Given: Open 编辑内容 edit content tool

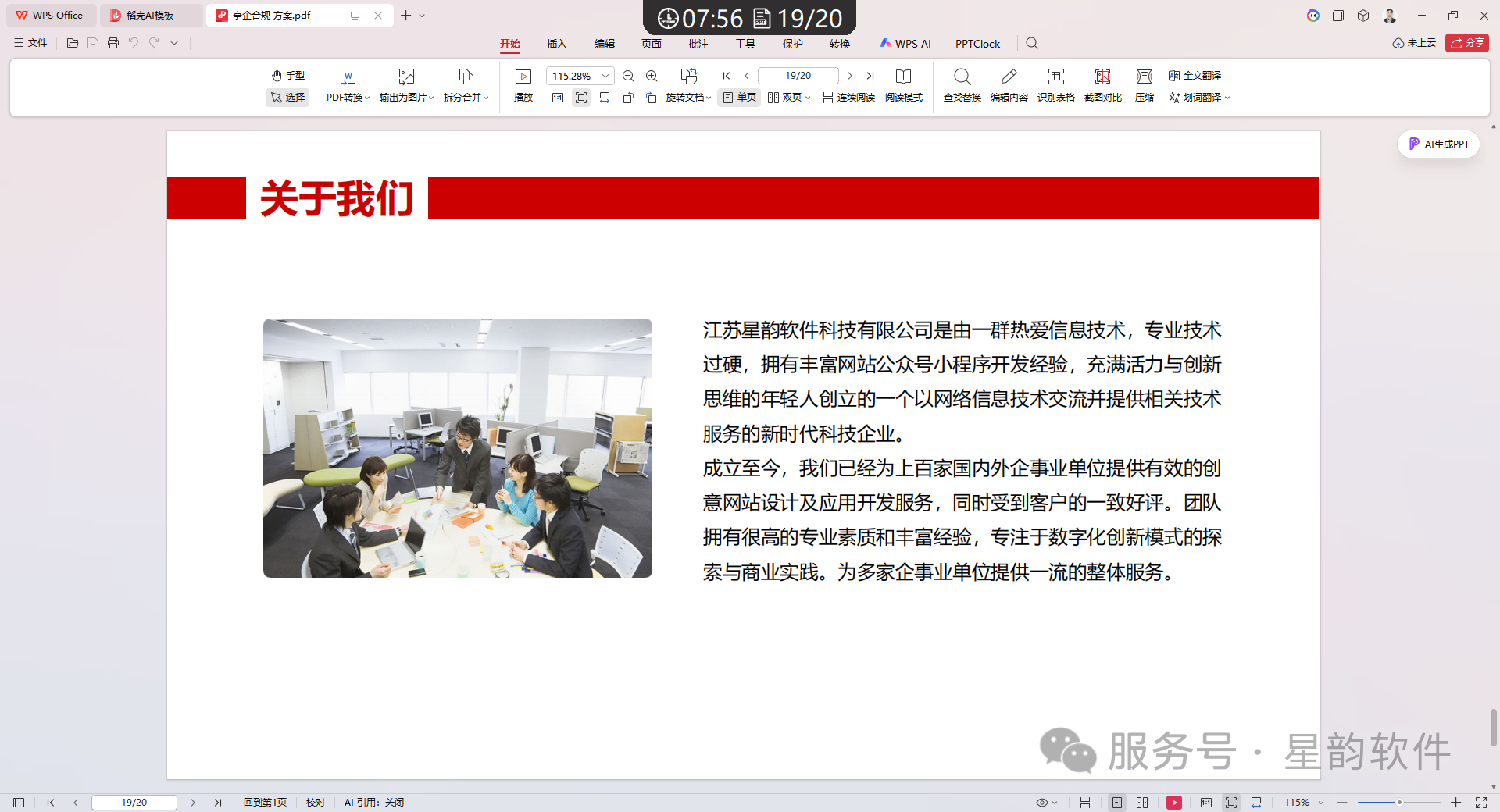Looking at the screenshot, I should [1009, 86].
